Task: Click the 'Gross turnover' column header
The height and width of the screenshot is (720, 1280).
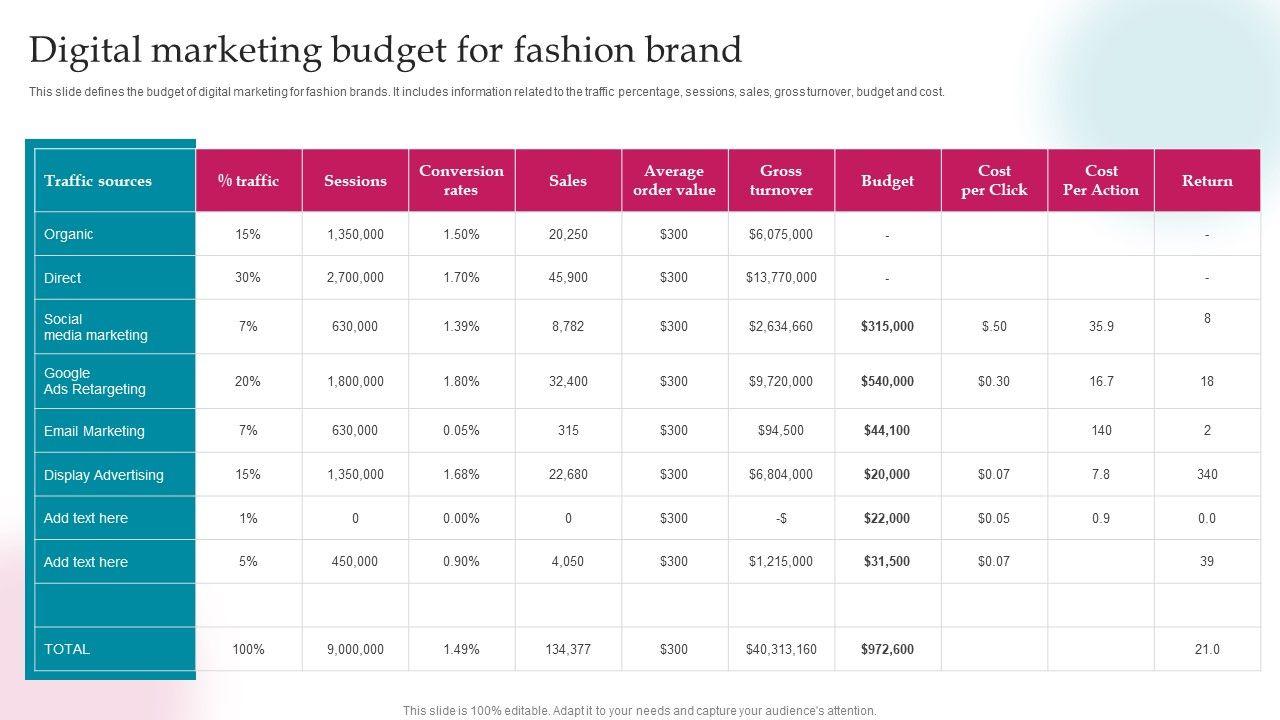Action: click(x=781, y=181)
